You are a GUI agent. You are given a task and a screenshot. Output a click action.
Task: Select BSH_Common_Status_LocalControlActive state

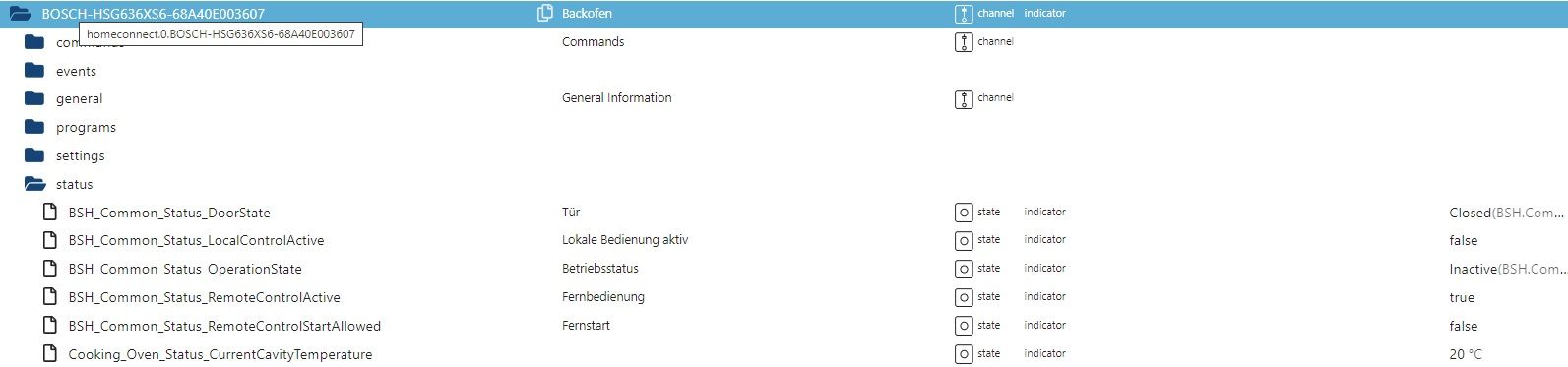coord(196,241)
